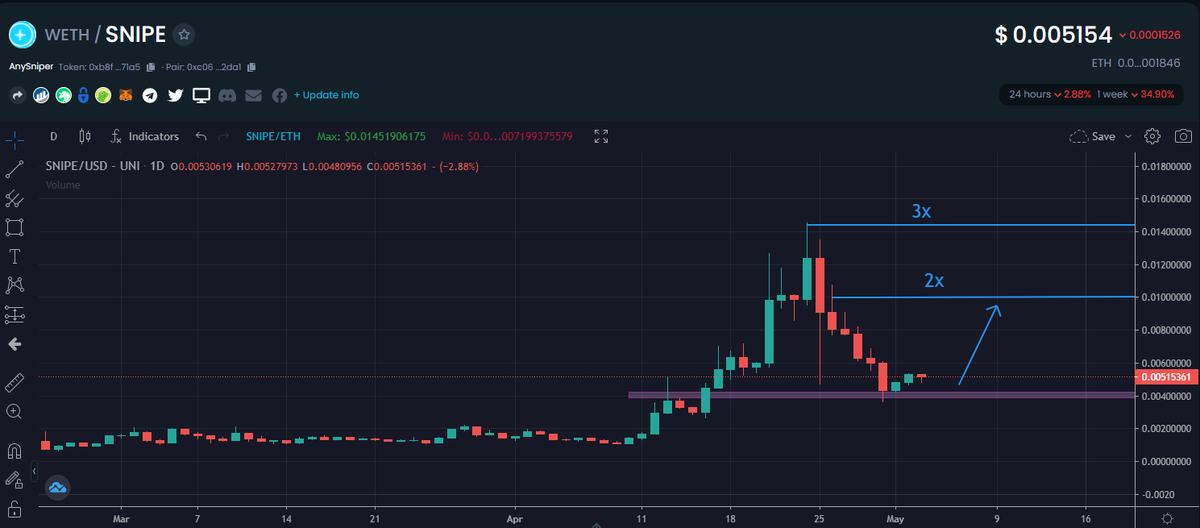Open the Twitter link

coord(175,96)
